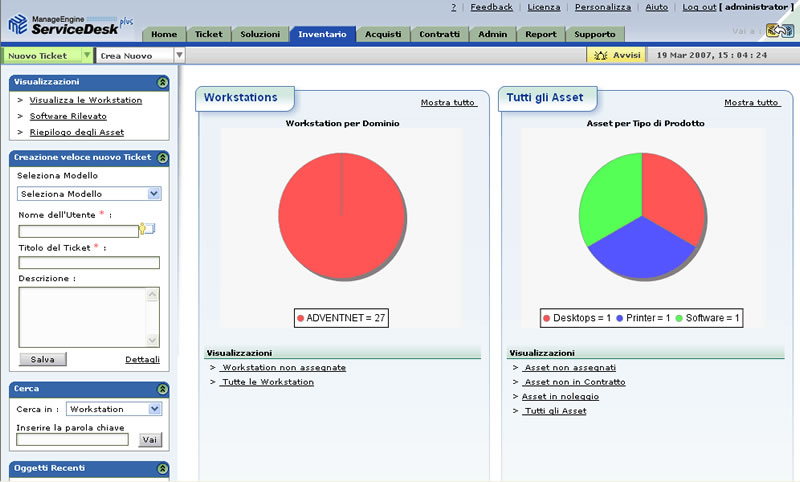The image size is (800, 482).
Task: Click the quick jump icon at top right
Action: click(x=779, y=31)
